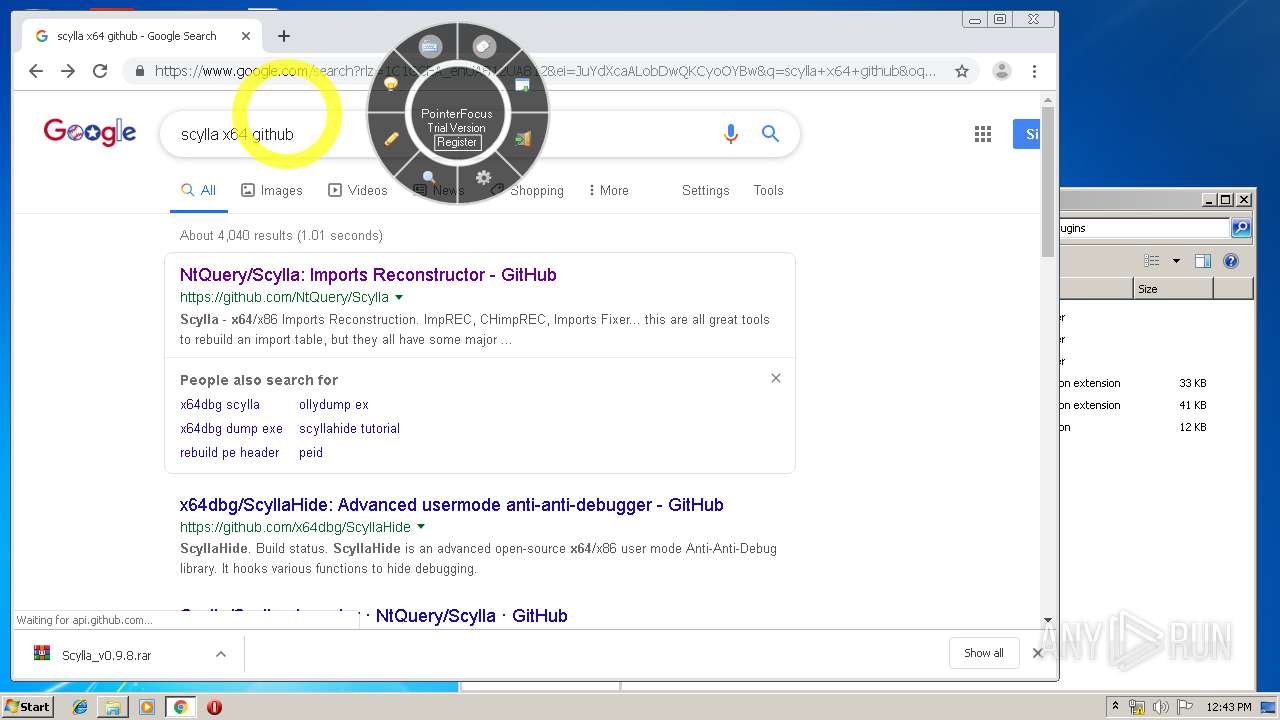Select the All search tab
The image size is (1280, 720).
[x=199, y=190]
